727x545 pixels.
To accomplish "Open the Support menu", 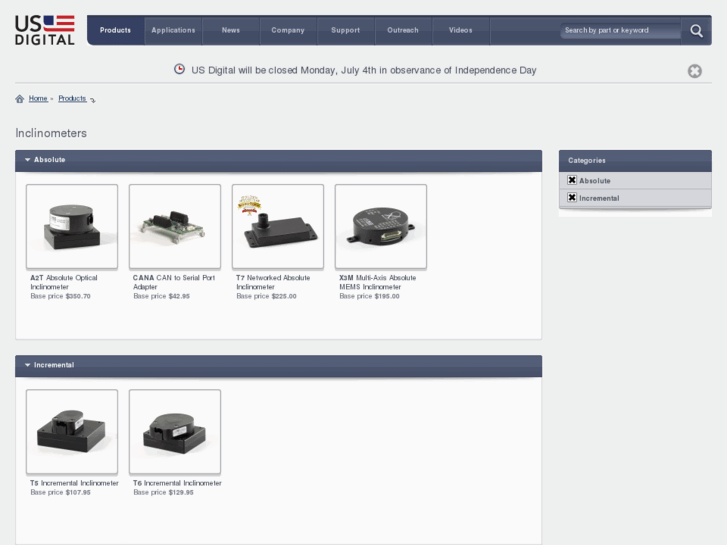I will pyautogui.click(x=345, y=30).
